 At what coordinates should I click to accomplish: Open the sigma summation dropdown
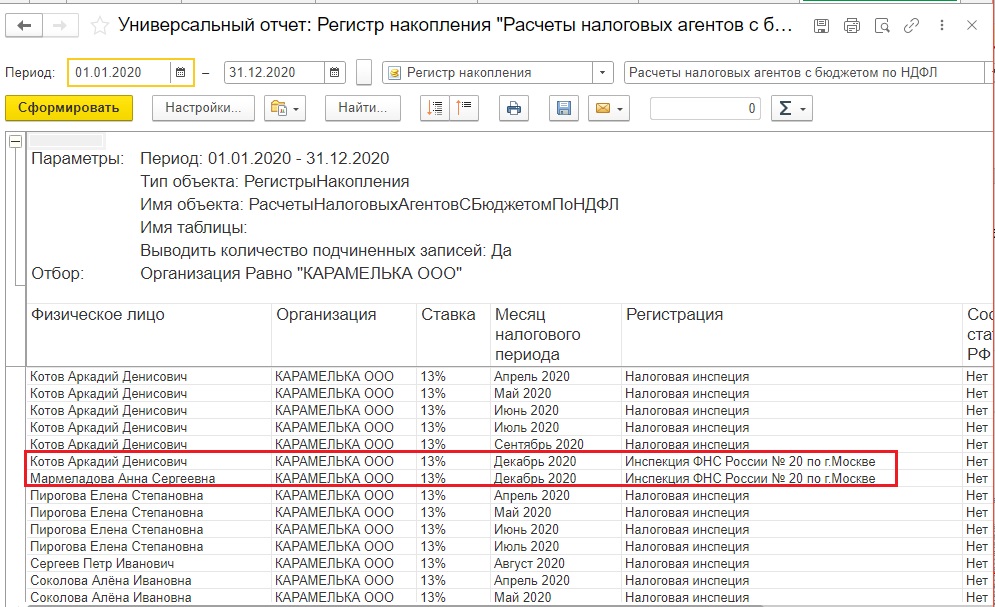(x=792, y=108)
